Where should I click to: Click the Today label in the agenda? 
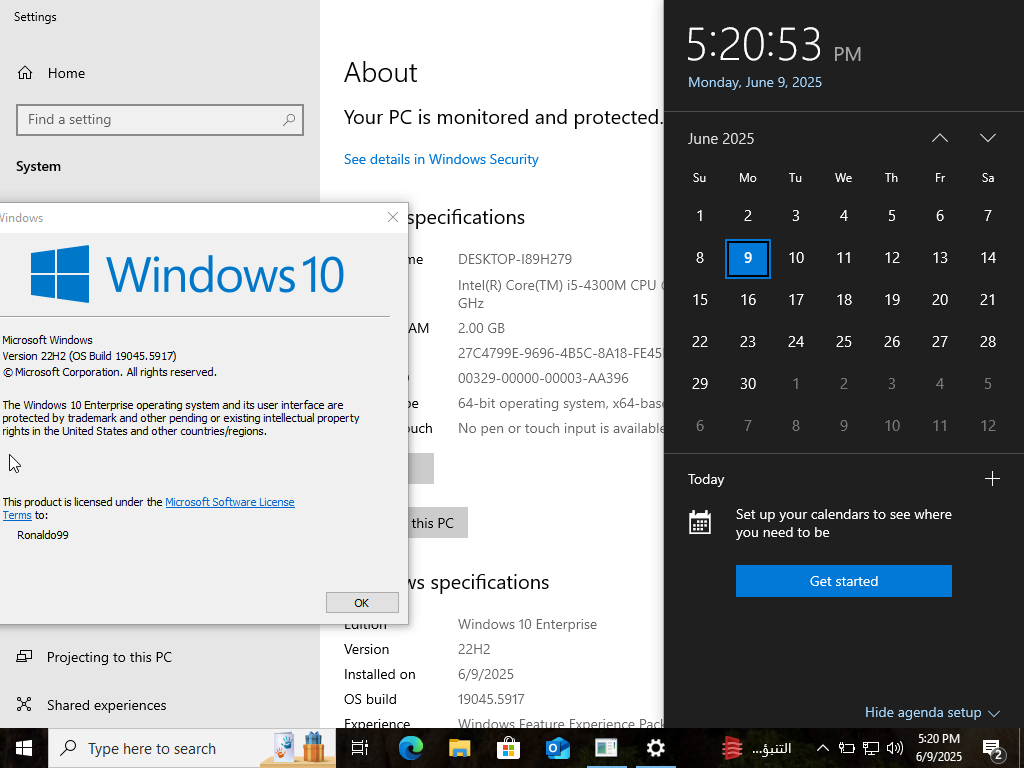(x=706, y=479)
